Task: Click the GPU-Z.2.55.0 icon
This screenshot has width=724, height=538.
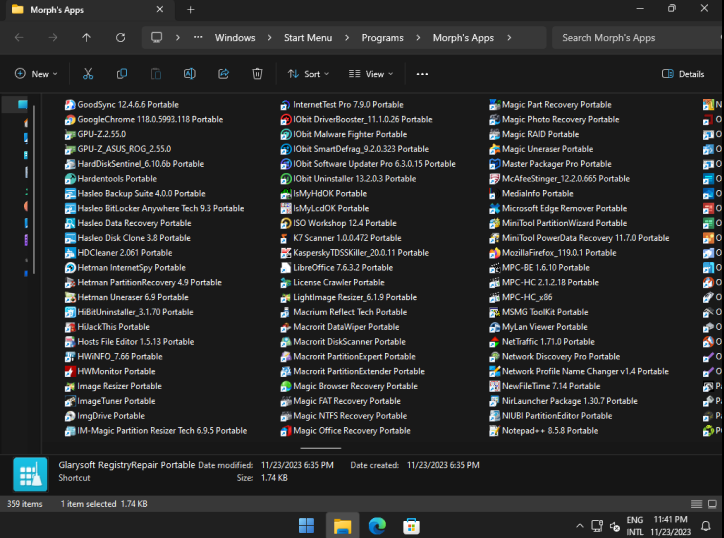Action: [x=70, y=134]
